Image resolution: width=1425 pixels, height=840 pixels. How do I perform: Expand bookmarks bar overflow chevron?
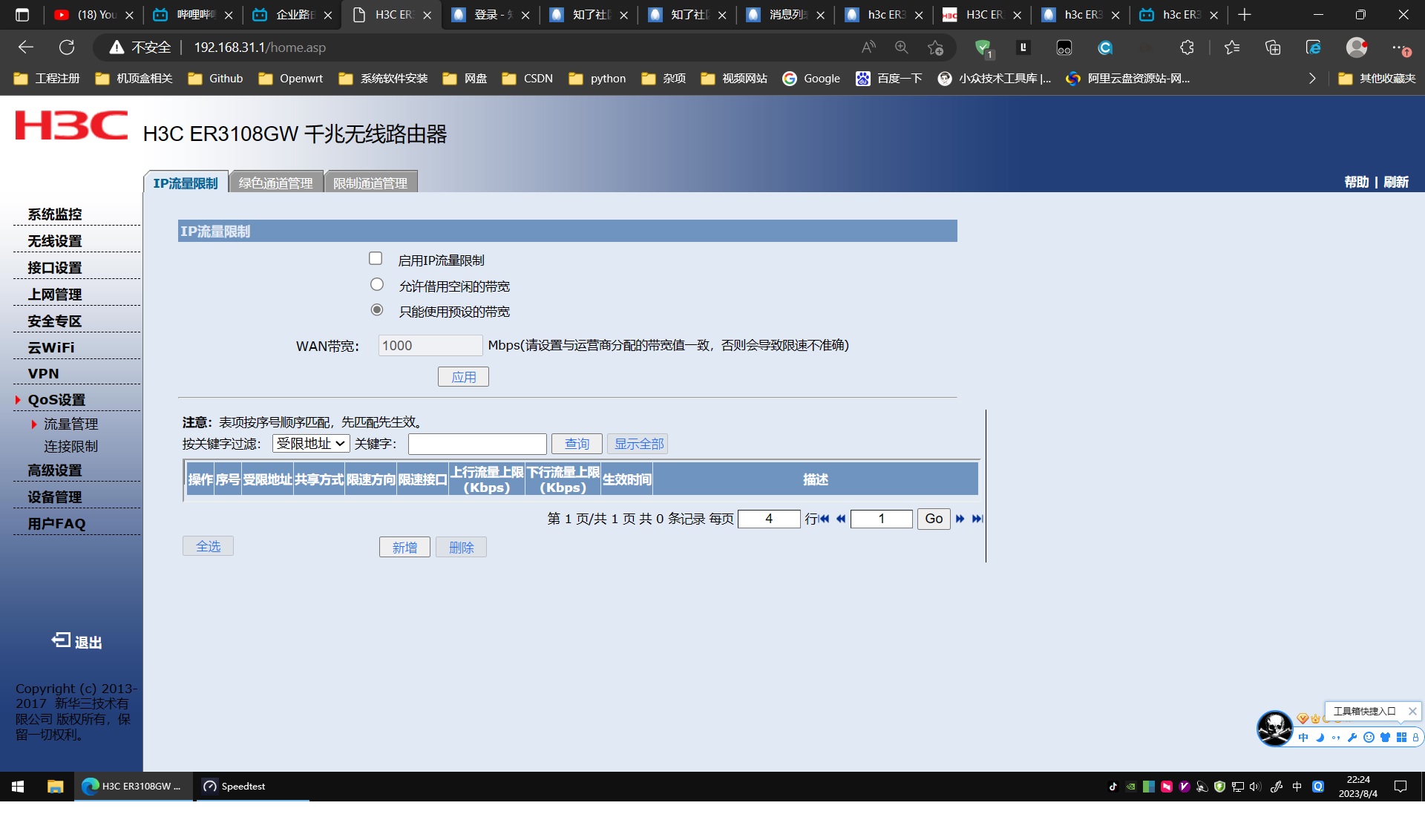(1311, 79)
